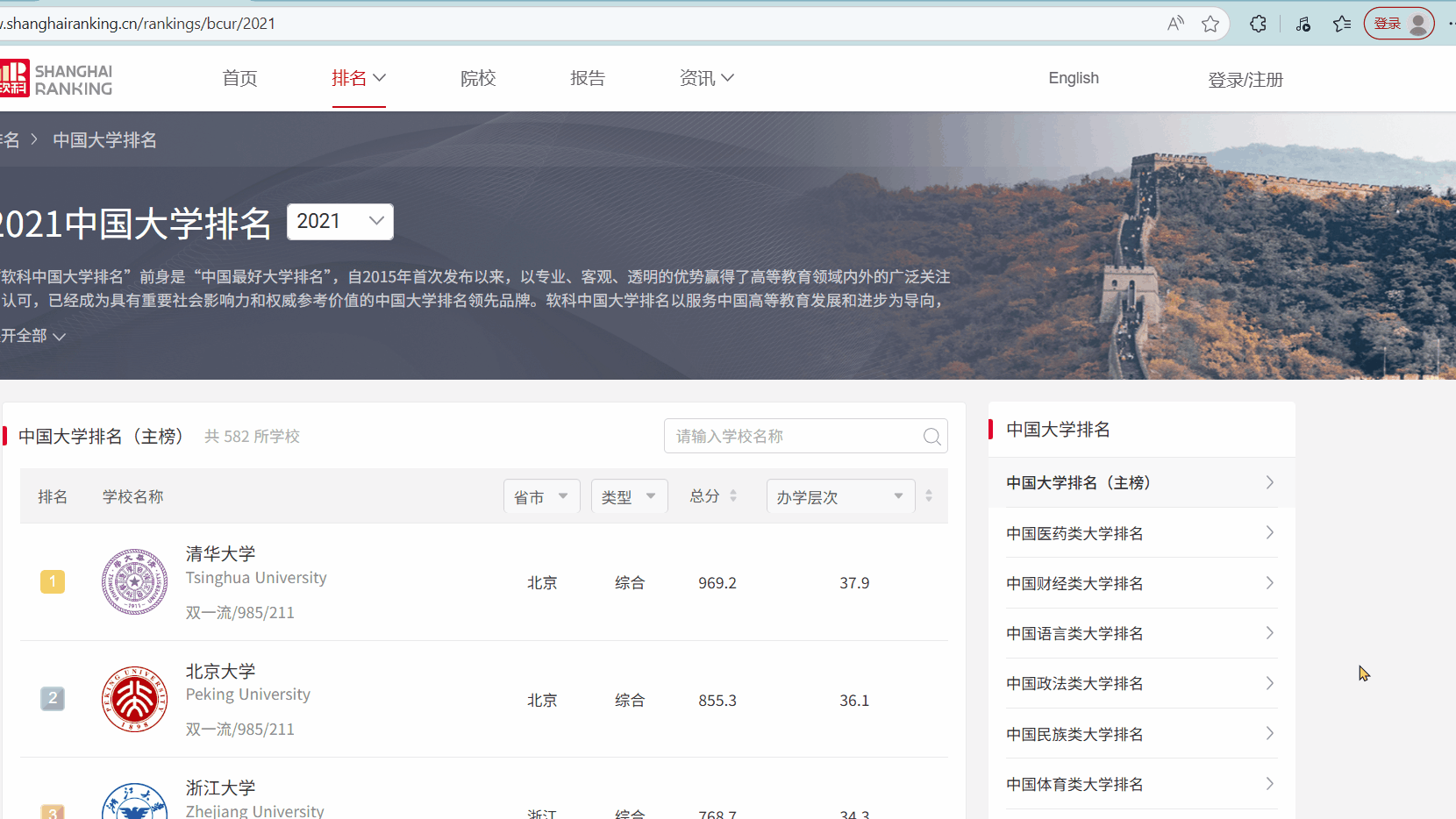This screenshot has width=1456, height=819.
Task: Open the 省市 filter dropdown
Action: (541, 497)
